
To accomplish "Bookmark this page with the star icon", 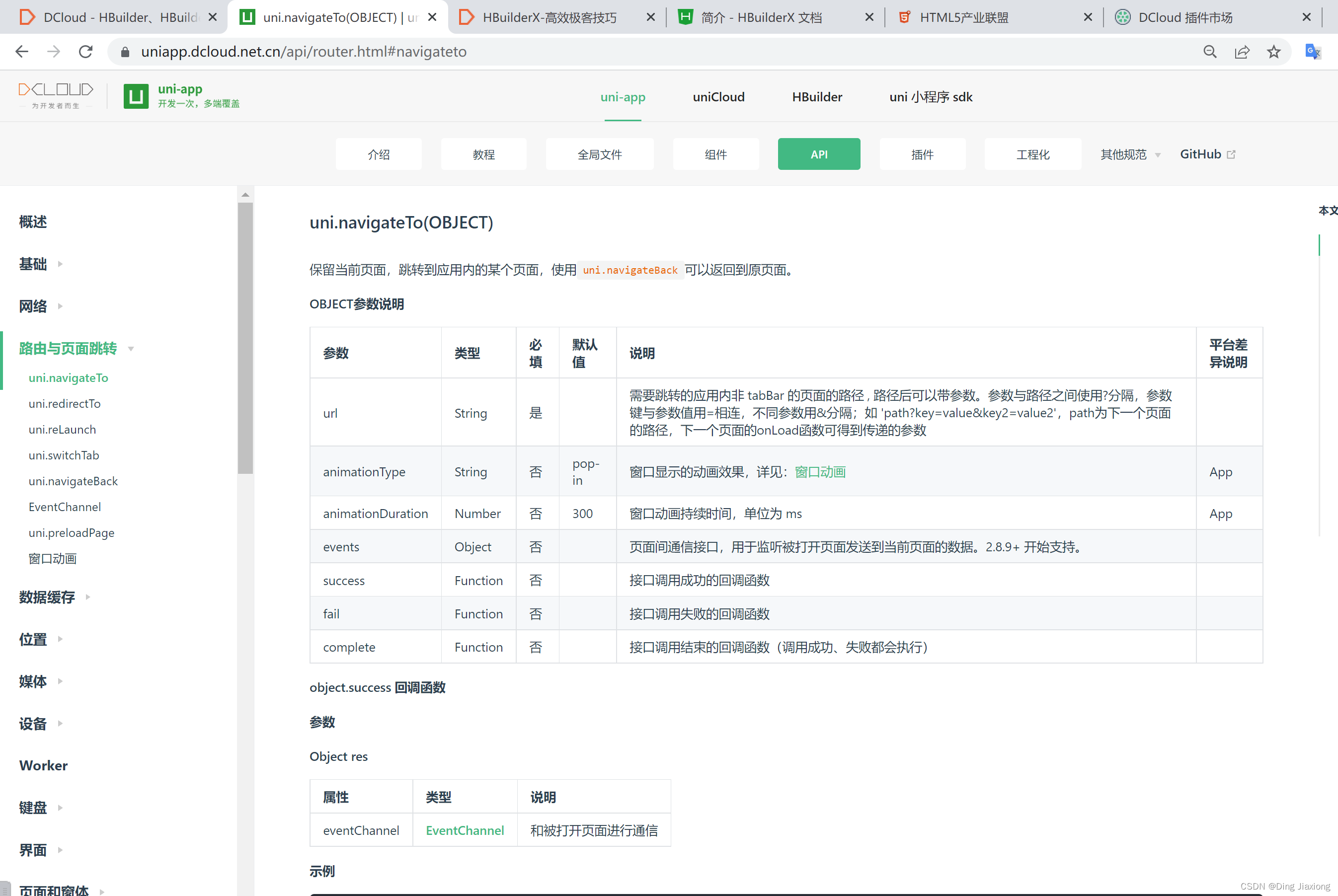I will click(1273, 52).
